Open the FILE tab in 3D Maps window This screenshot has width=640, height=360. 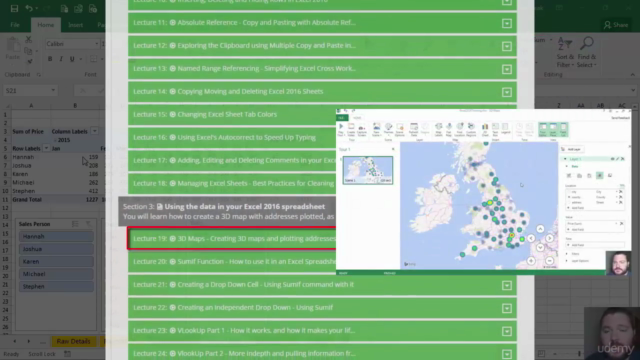342,118
